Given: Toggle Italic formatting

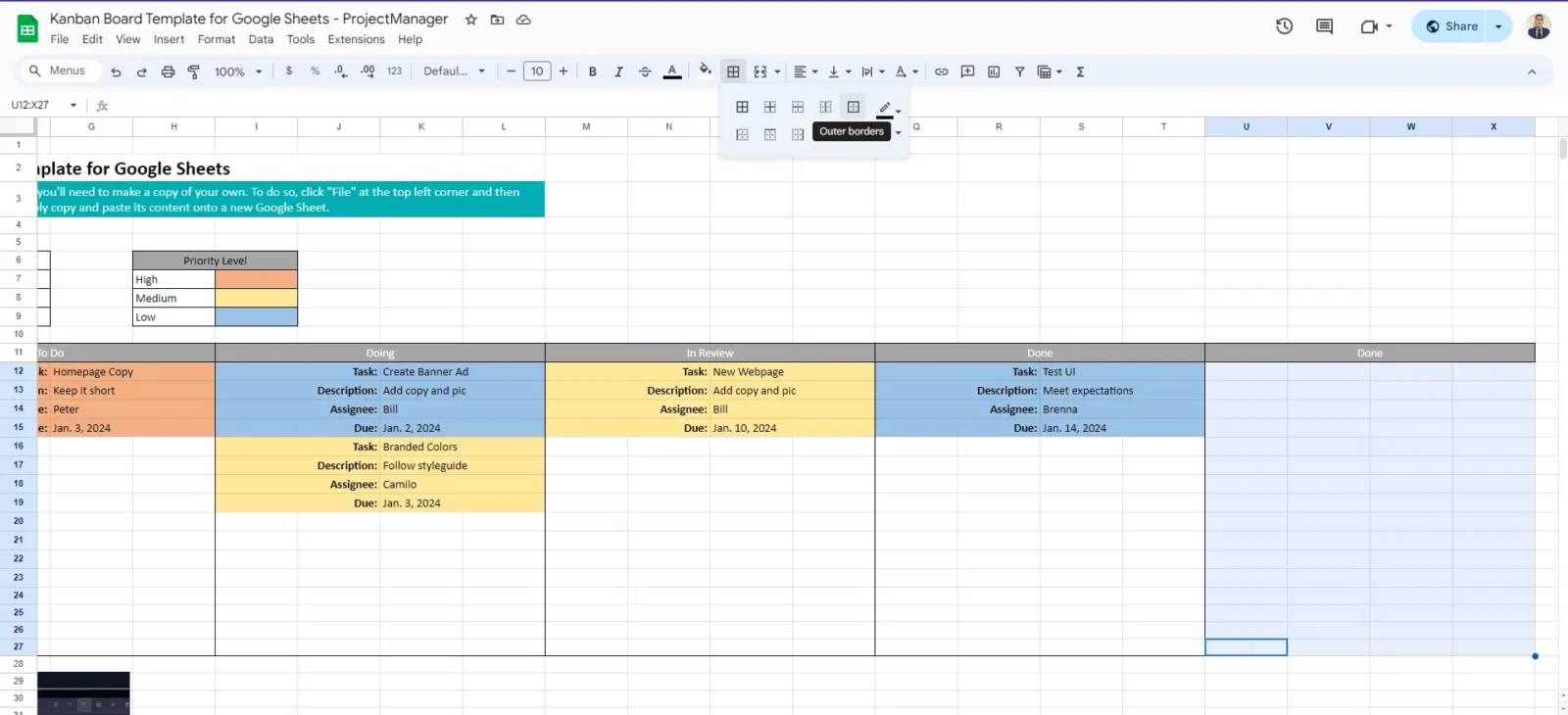Looking at the screenshot, I should click(618, 71).
